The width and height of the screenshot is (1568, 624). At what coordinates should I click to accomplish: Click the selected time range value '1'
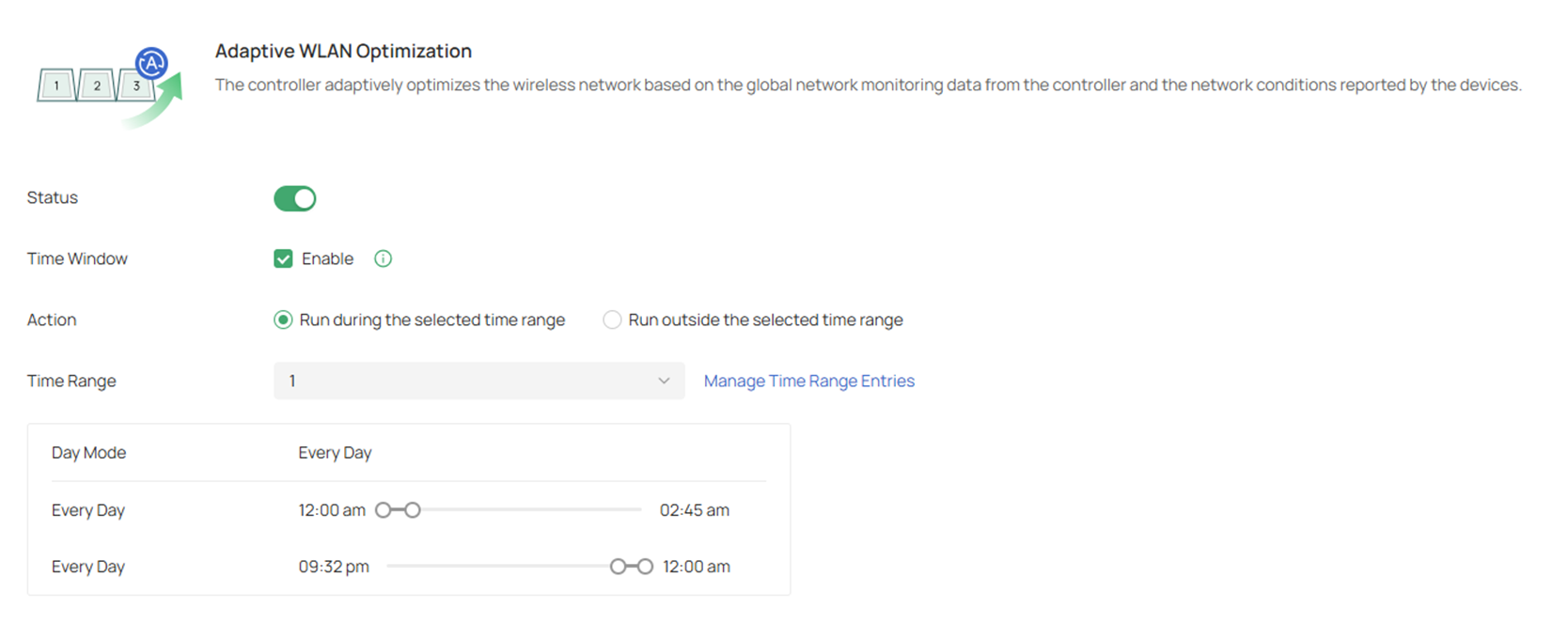coord(292,381)
